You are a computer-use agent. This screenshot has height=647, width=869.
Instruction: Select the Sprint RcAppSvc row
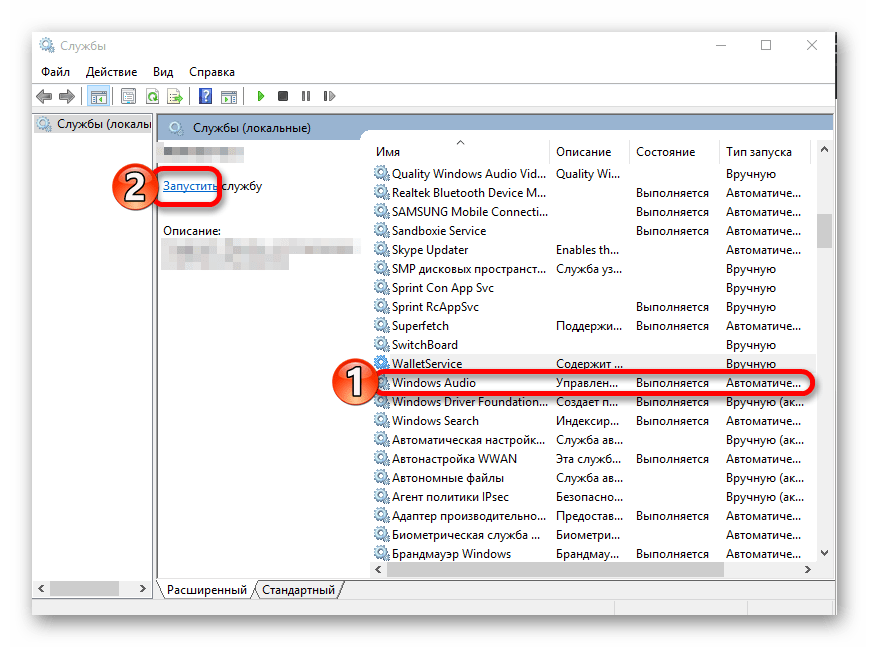(593, 307)
